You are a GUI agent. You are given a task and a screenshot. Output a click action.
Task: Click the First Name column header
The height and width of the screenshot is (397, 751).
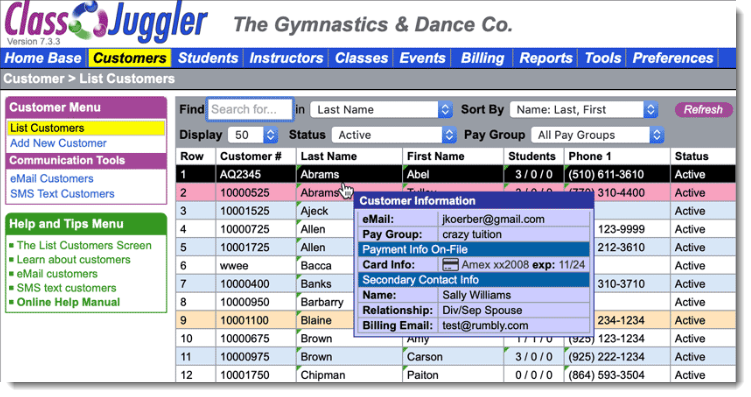[435, 156]
